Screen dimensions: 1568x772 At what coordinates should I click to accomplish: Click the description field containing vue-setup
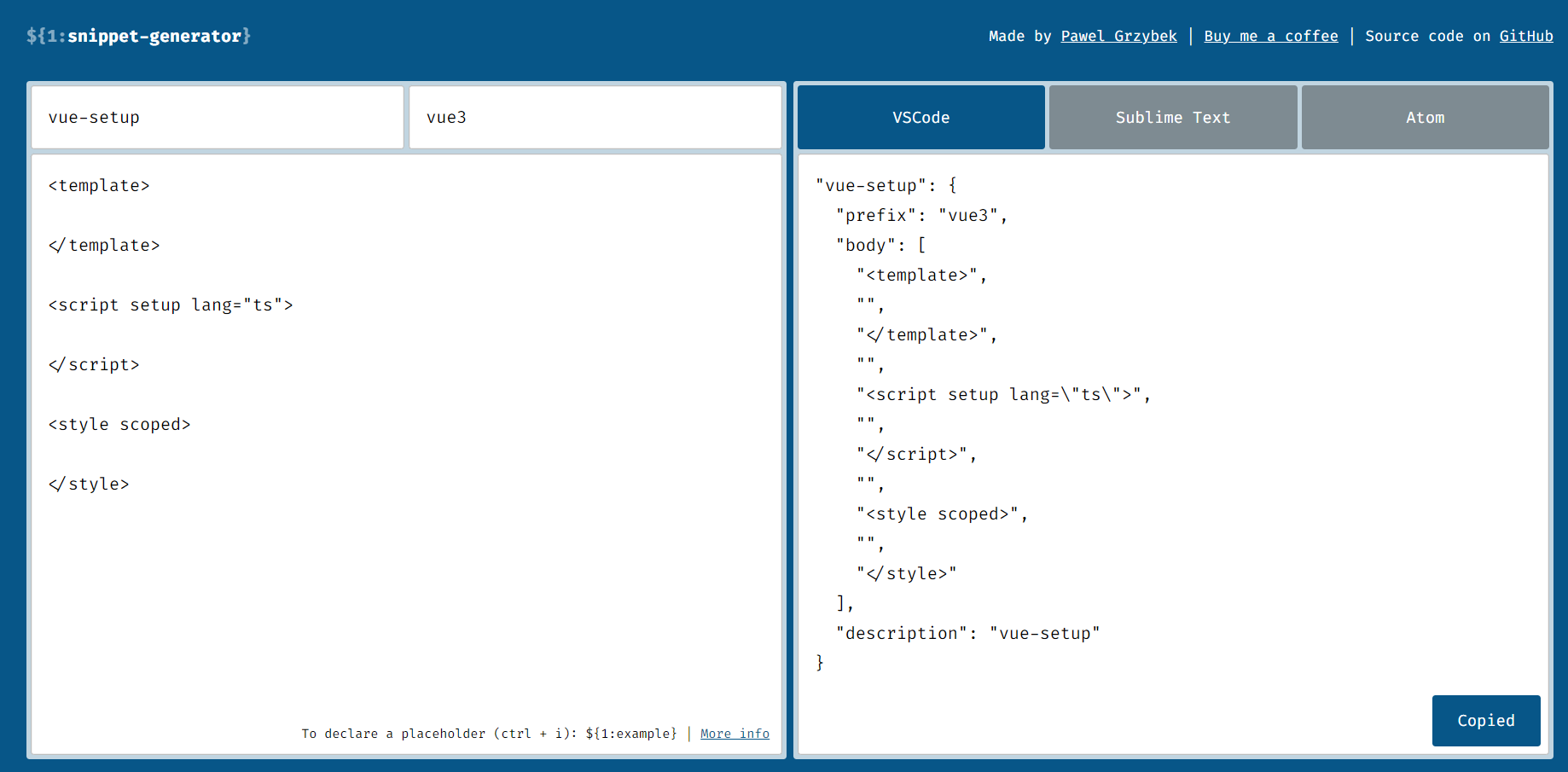pyautogui.click(x=216, y=117)
